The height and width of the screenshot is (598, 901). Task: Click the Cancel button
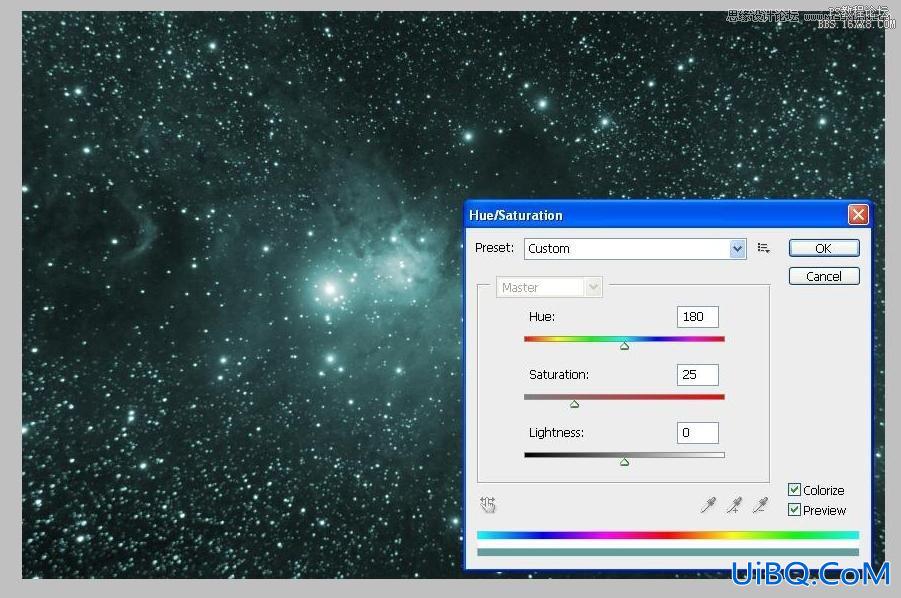coord(824,276)
